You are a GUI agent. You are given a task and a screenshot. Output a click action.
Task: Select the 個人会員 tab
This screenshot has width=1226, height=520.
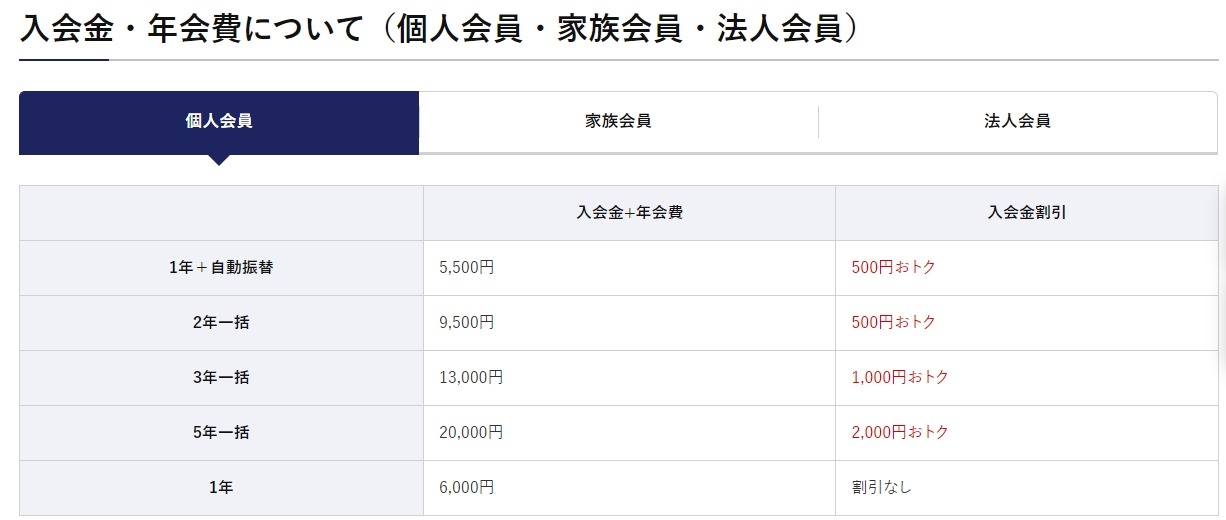pos(219,122)
